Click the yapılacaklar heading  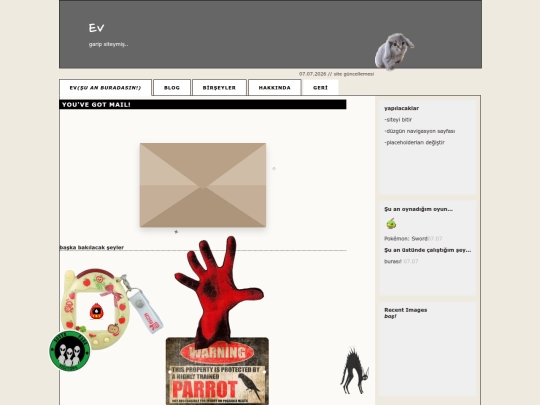(402, 108)
